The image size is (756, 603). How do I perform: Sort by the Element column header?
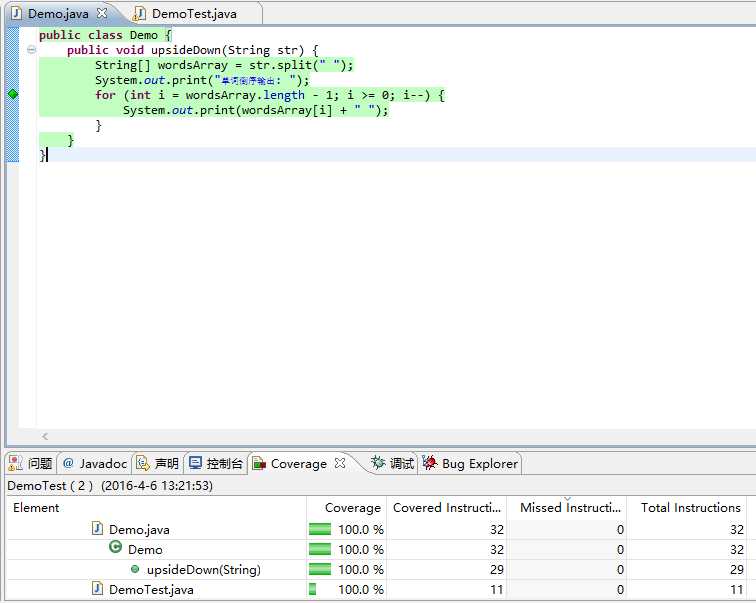point(156,508)
